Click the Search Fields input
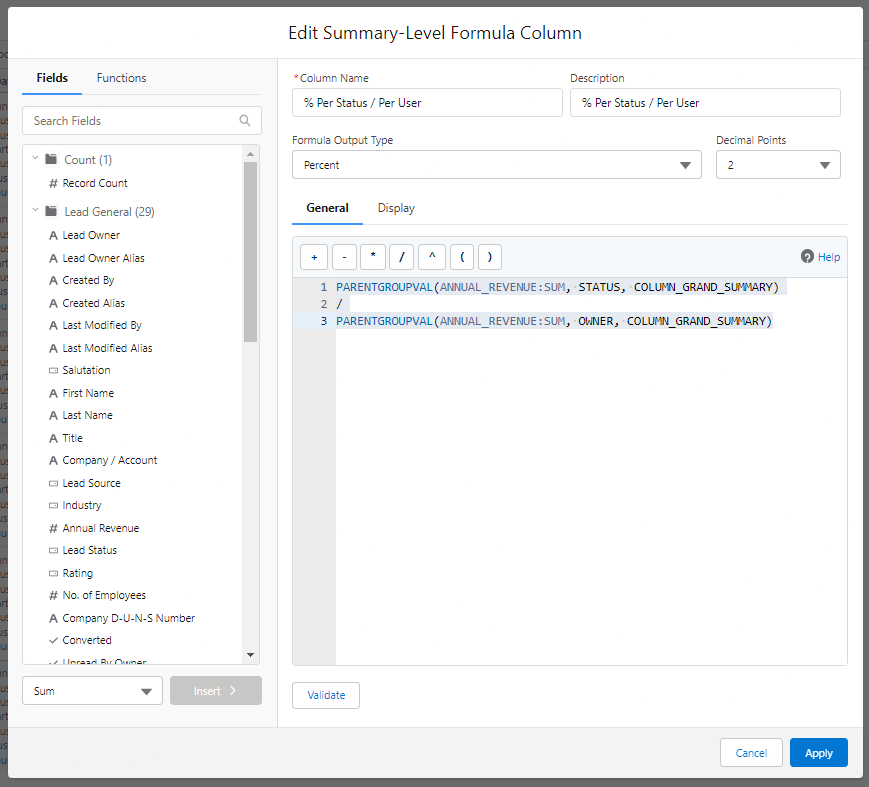 (142, 120)
